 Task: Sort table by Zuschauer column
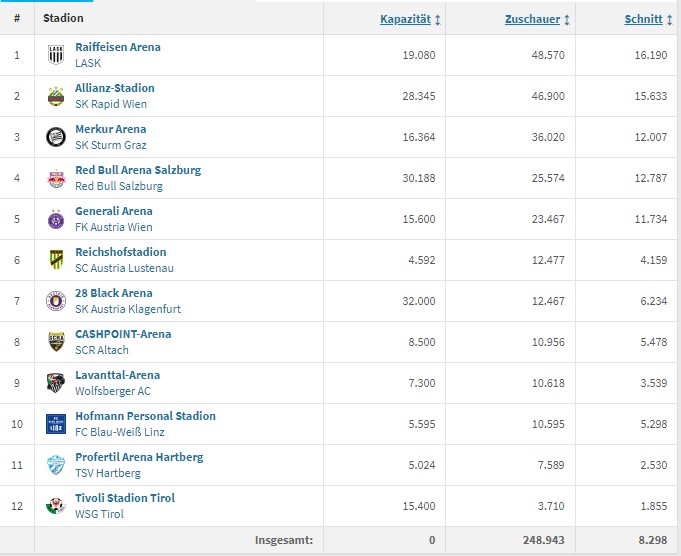pos(532,19)
